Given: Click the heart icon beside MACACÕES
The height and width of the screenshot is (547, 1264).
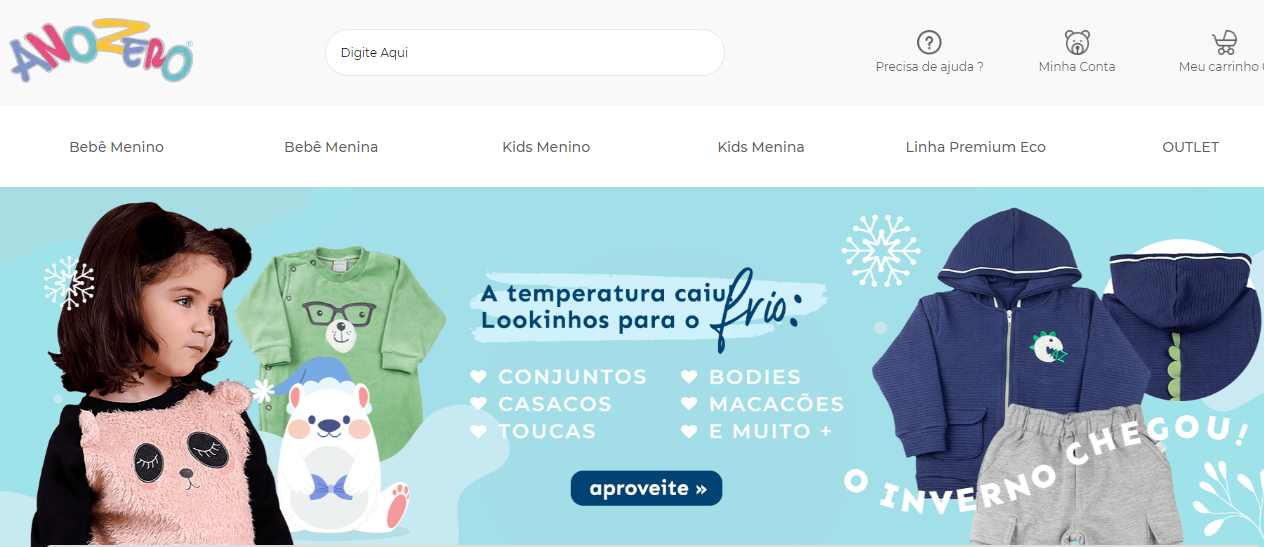Looking at the screenshot, I should [x=689, y=404].
